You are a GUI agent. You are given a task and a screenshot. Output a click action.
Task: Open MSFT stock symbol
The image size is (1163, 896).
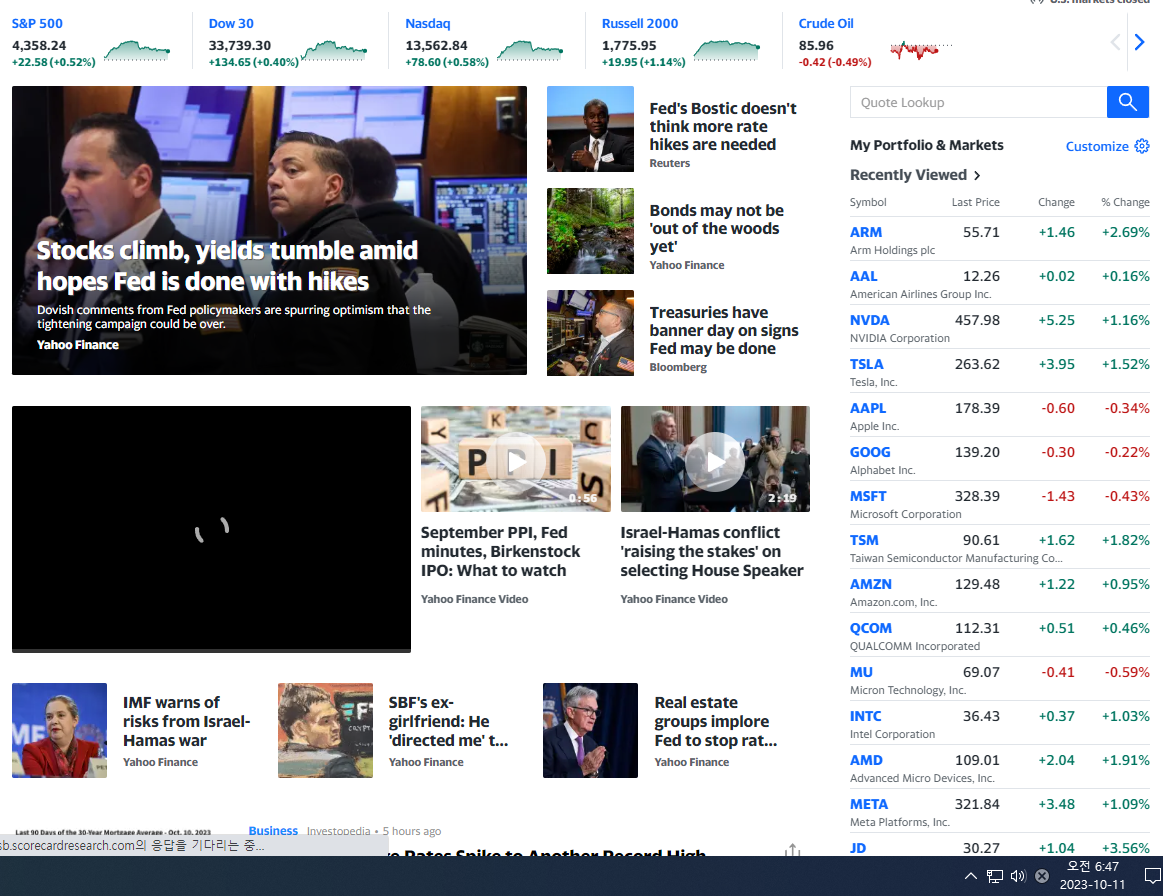pos(868,496)
